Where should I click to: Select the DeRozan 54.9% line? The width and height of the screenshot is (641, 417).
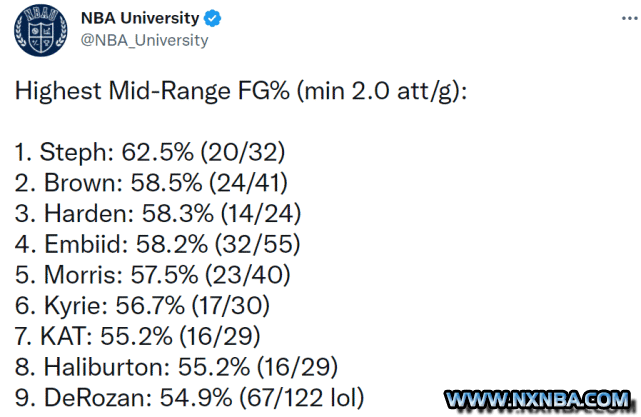point(189,398)
